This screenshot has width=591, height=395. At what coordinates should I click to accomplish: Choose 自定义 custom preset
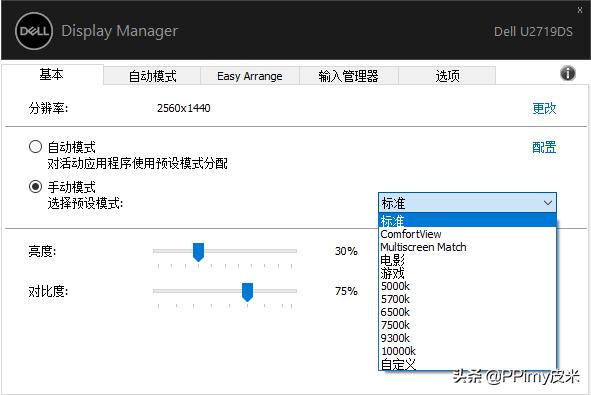coord(467,364)
